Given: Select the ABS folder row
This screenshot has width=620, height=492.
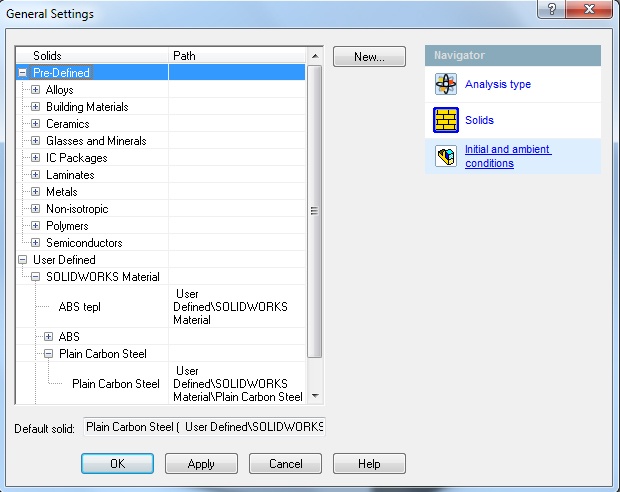Looking at the screenshot, I should 161,337.
